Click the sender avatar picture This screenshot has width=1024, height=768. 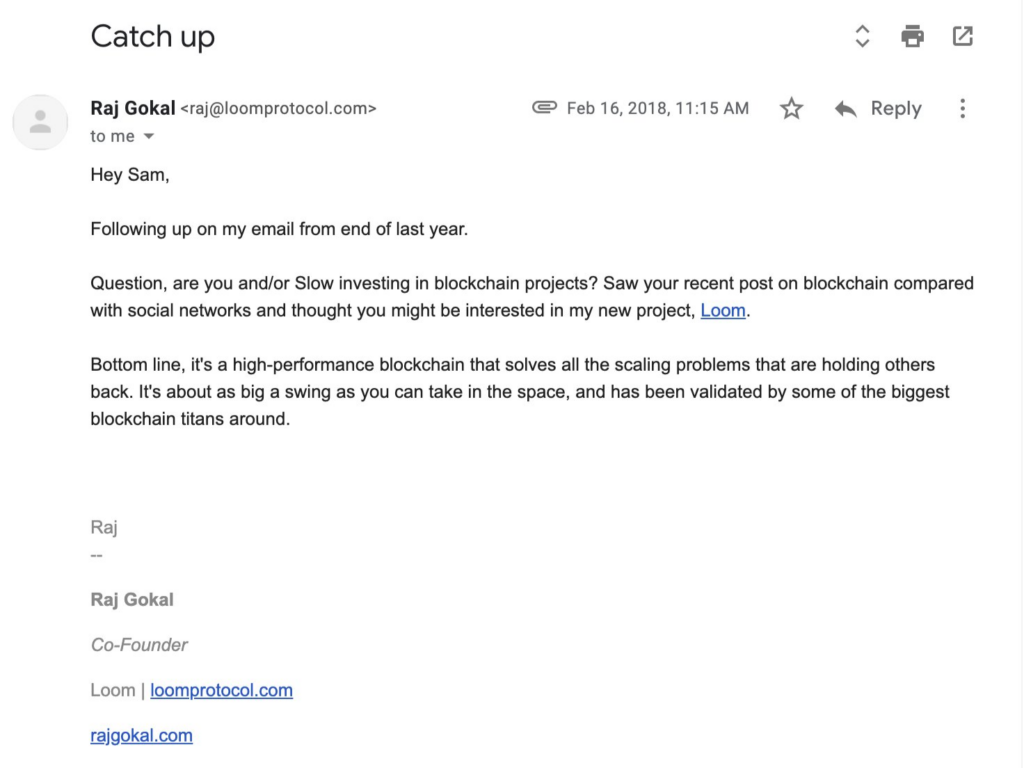[x=40, y=122]
